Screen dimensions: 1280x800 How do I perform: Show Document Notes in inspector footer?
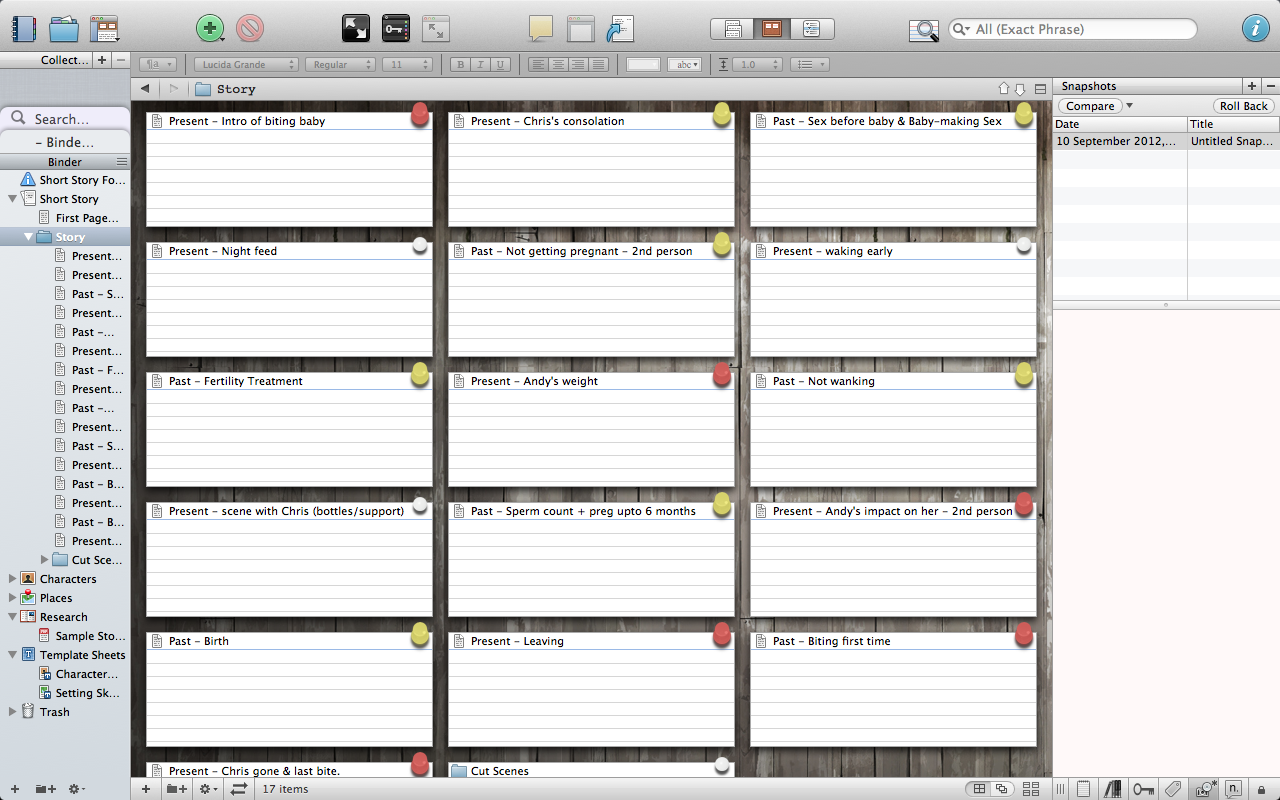click(1083, 789)
